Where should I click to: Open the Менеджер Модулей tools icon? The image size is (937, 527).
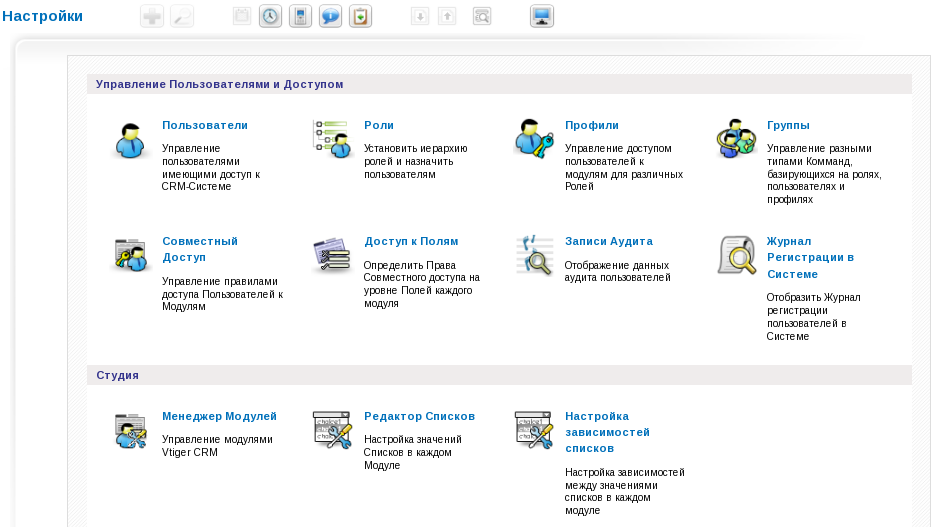tap(130, 430)
